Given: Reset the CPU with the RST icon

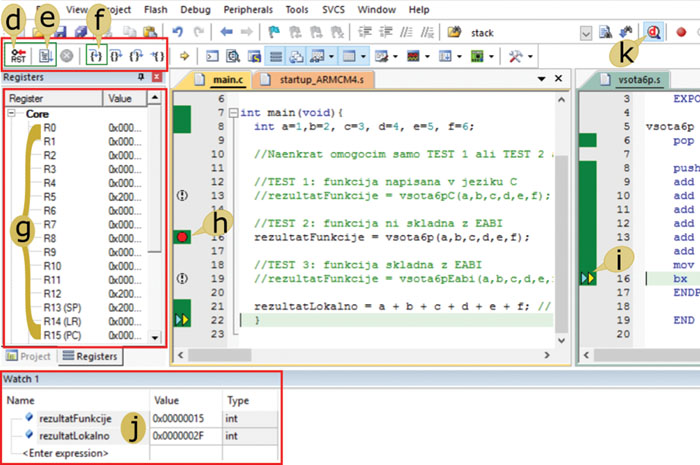Looking at the screenshot, I should (x=18, y=56).
